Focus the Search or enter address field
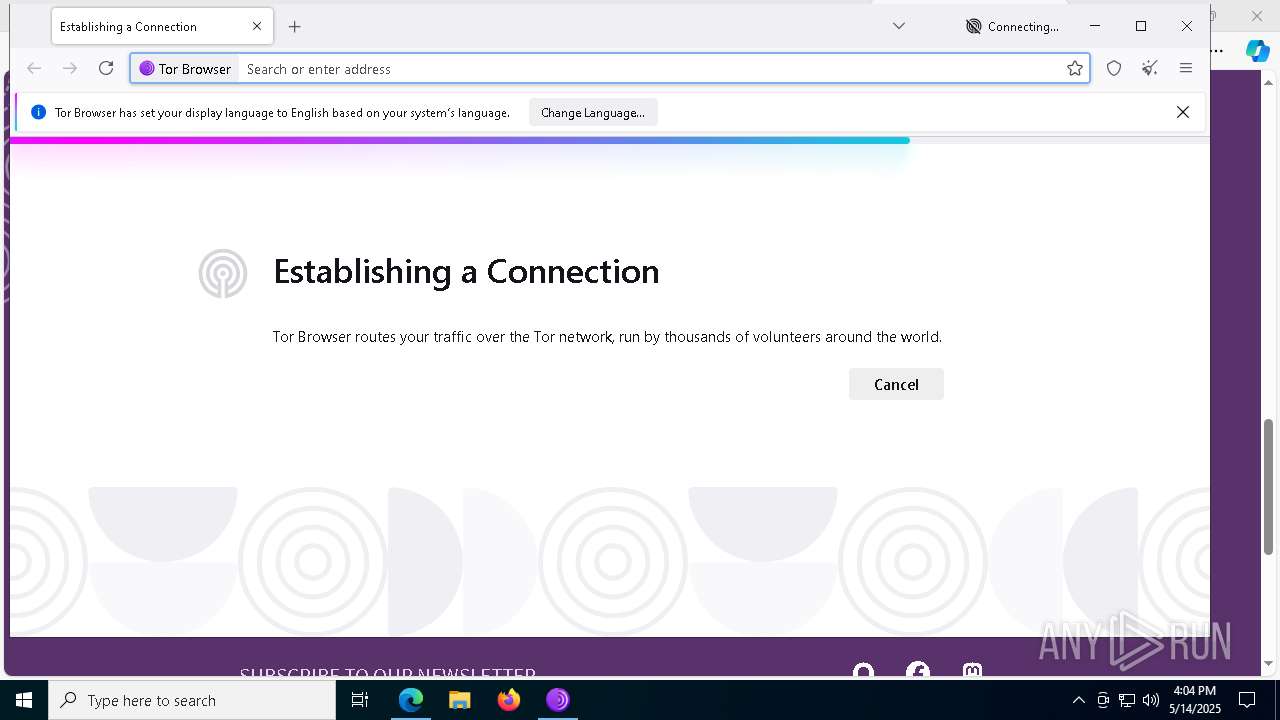The width and height of the screenshot is (1280, 720). 650,69
